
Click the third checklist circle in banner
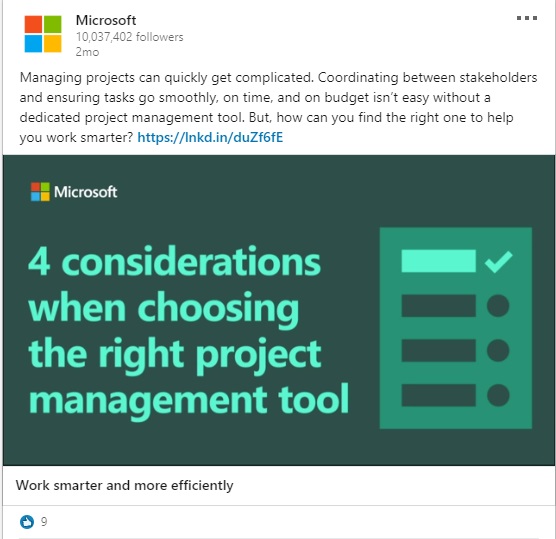(x=498, y=350)
